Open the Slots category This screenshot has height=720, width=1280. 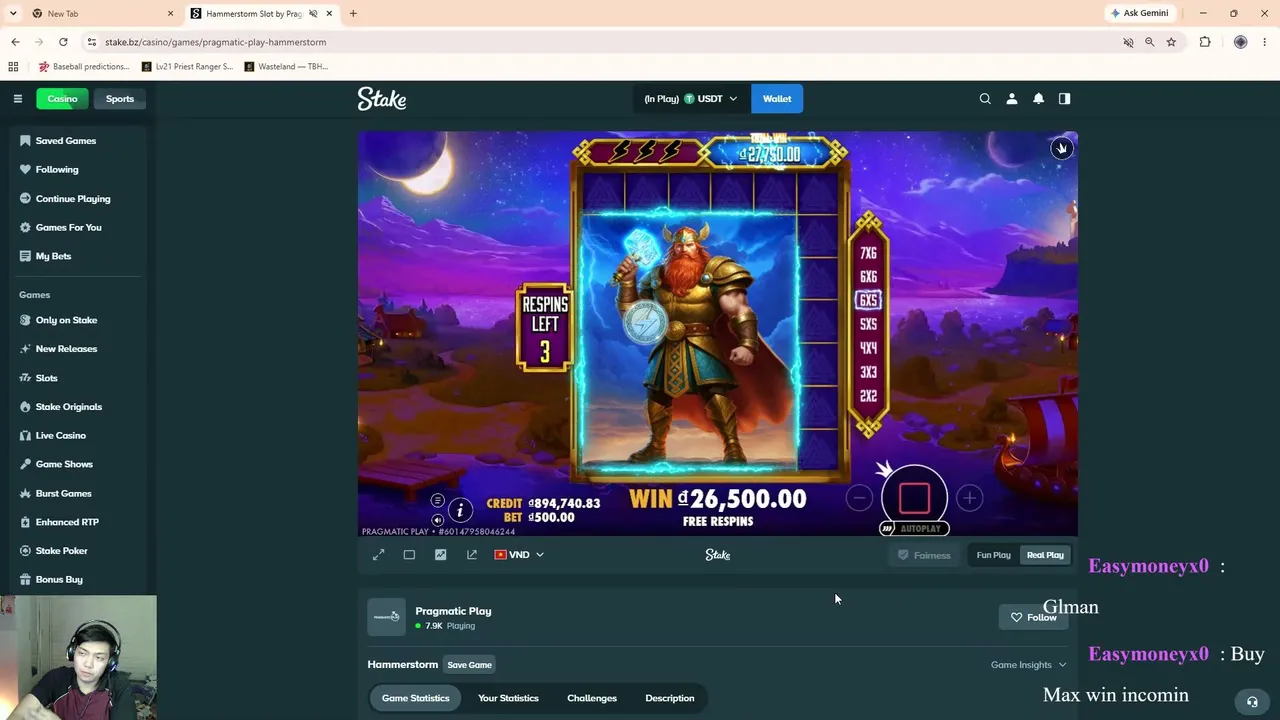click(47, 378)
